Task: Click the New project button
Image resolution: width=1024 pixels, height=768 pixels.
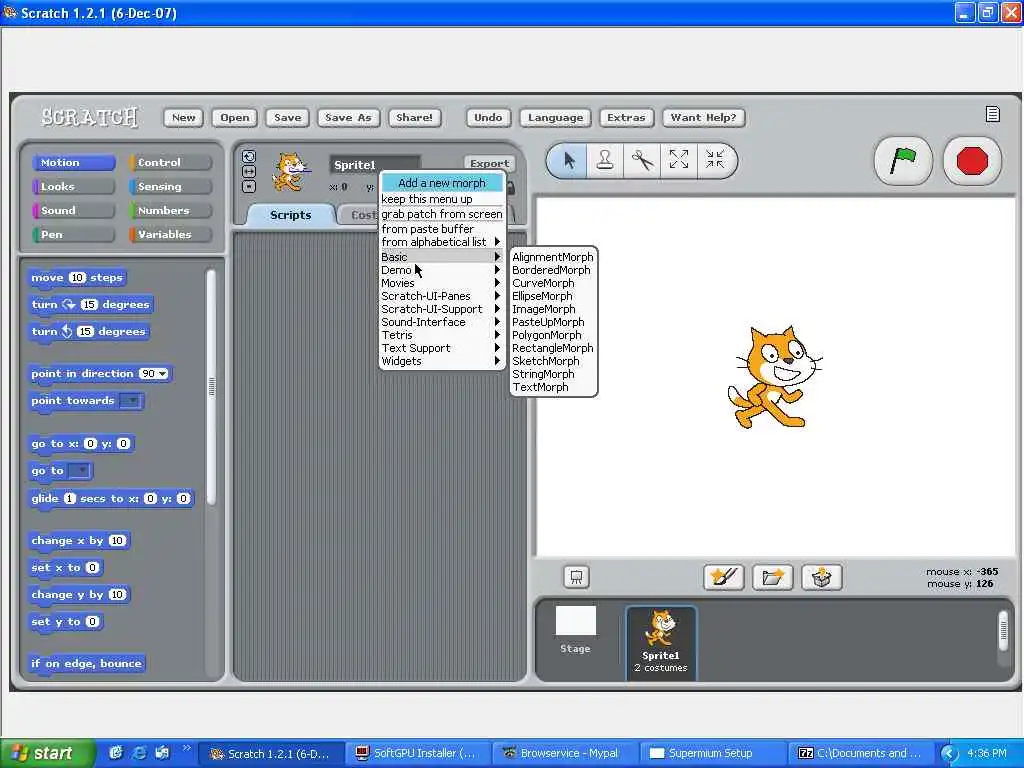Action: click(184, 118)
